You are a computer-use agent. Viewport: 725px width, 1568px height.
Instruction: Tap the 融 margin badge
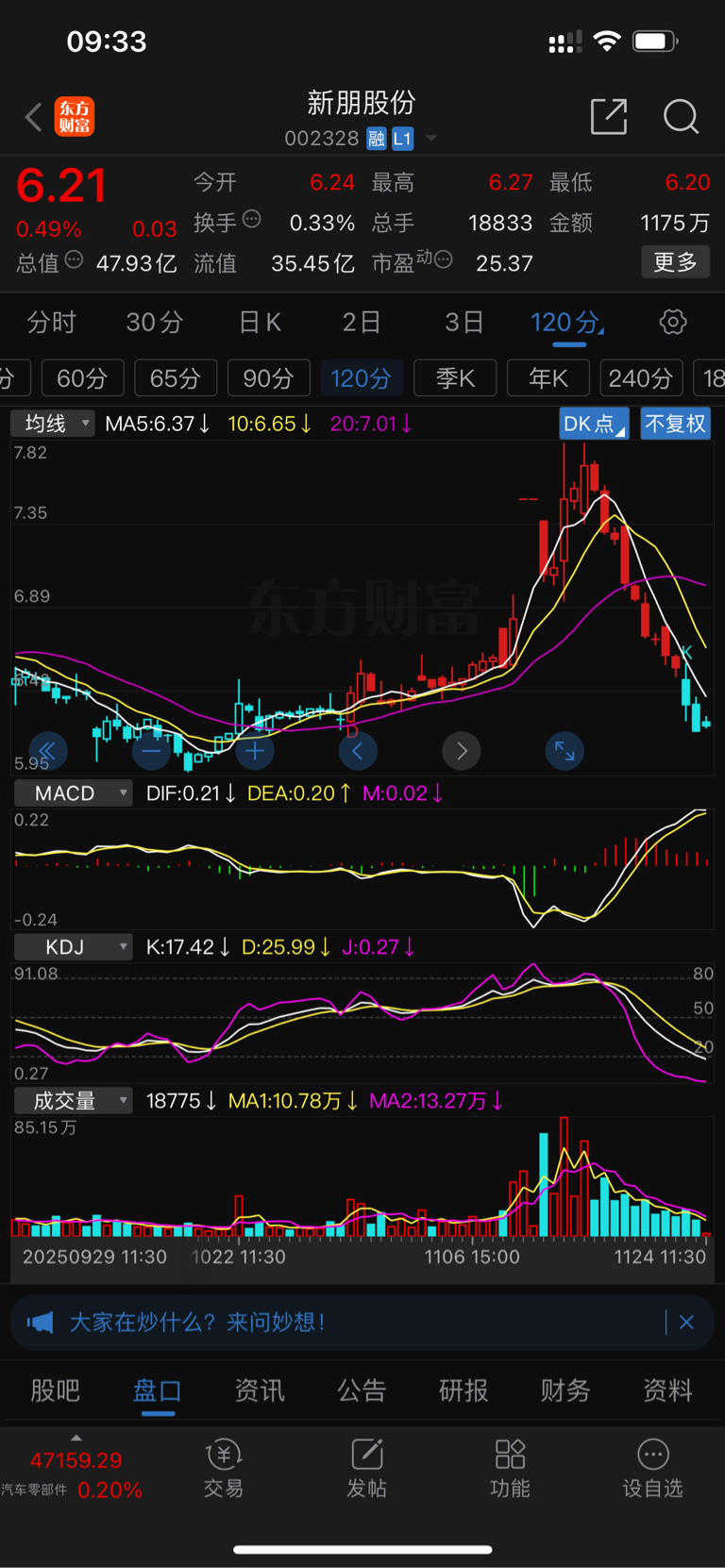pos(377,139)
